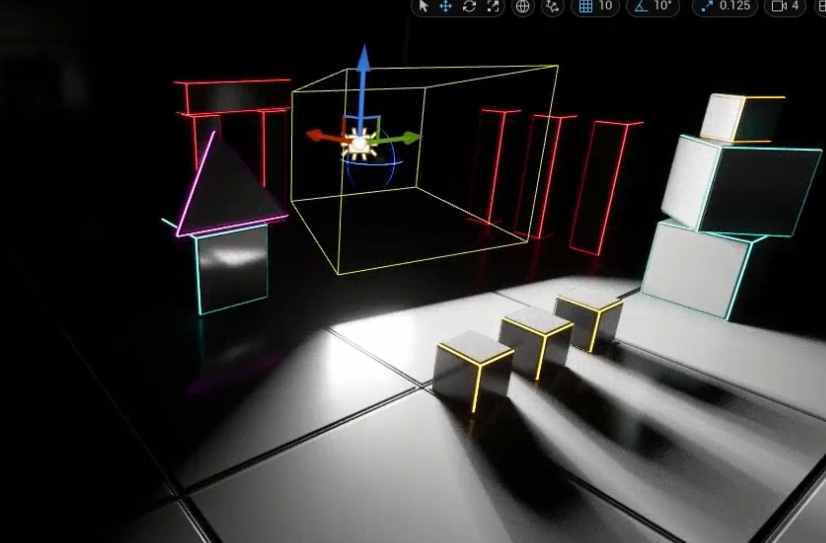Open the rotation snap 10° dropdown
Screen dimensions: 826x543
(662, 6)
